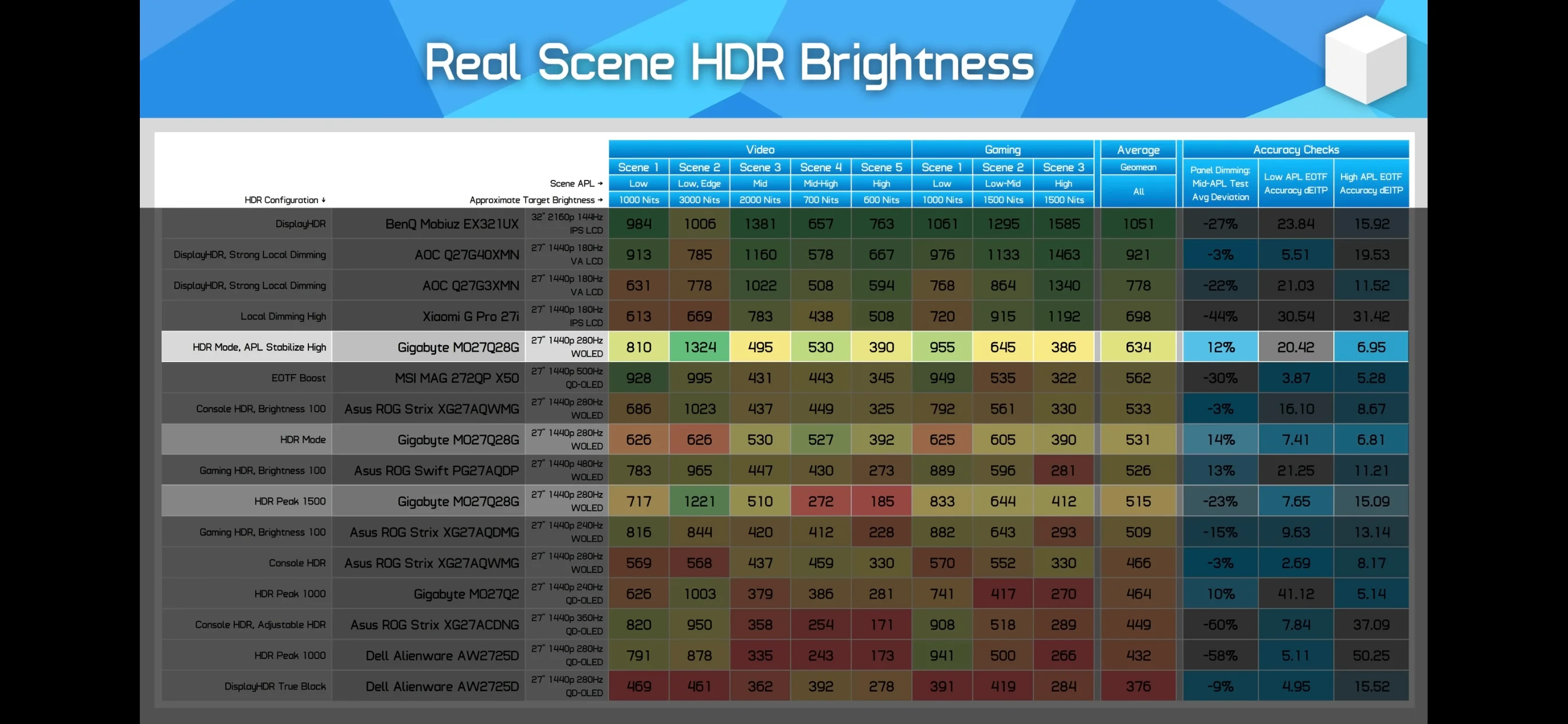
Task: Click the "-44%" panel dimming value
Action: pos(1221,316)
